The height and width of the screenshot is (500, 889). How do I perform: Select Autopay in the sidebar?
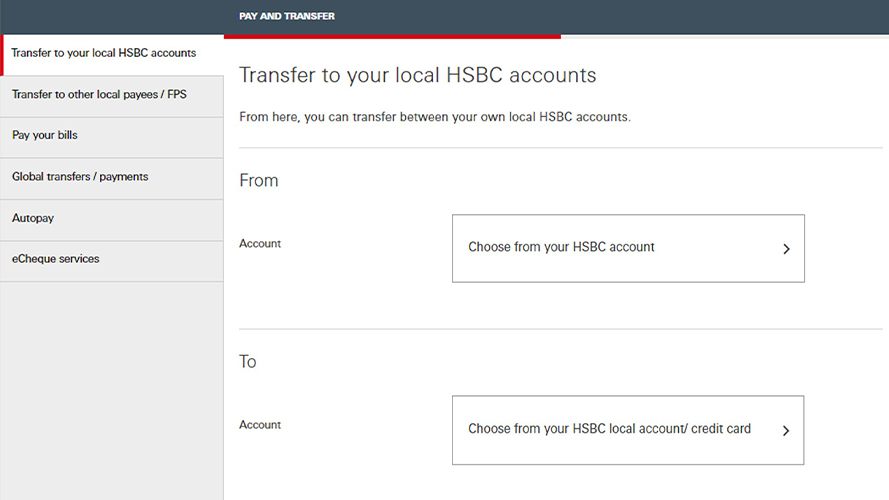pos(112,220)
